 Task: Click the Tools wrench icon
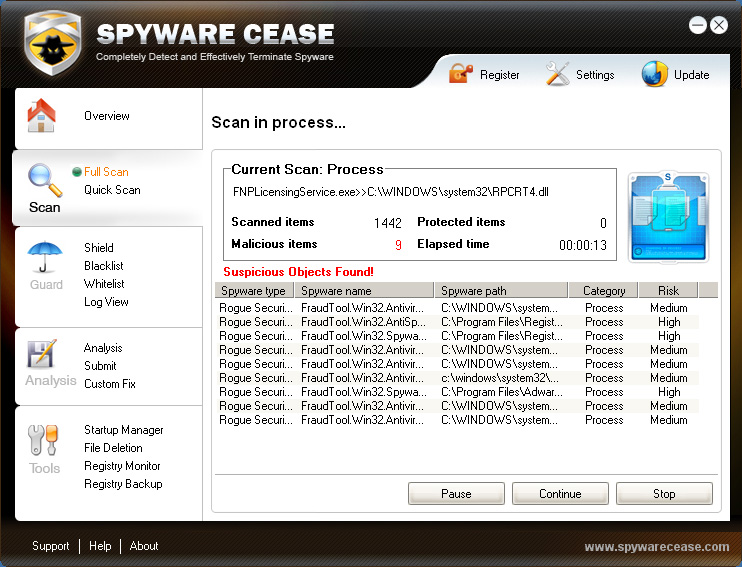pos(43,440)
